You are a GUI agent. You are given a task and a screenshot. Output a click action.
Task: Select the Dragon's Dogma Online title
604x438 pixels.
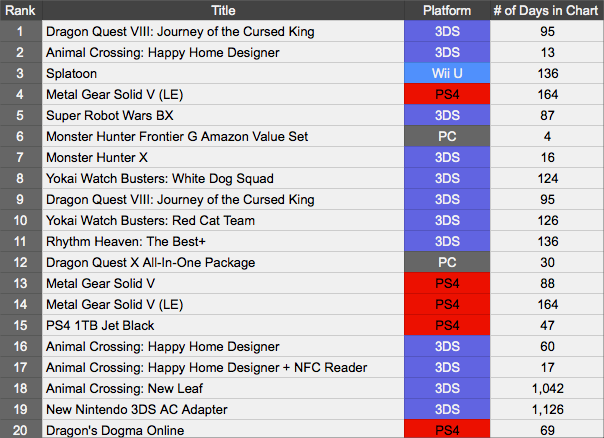(x=115, y=430)
